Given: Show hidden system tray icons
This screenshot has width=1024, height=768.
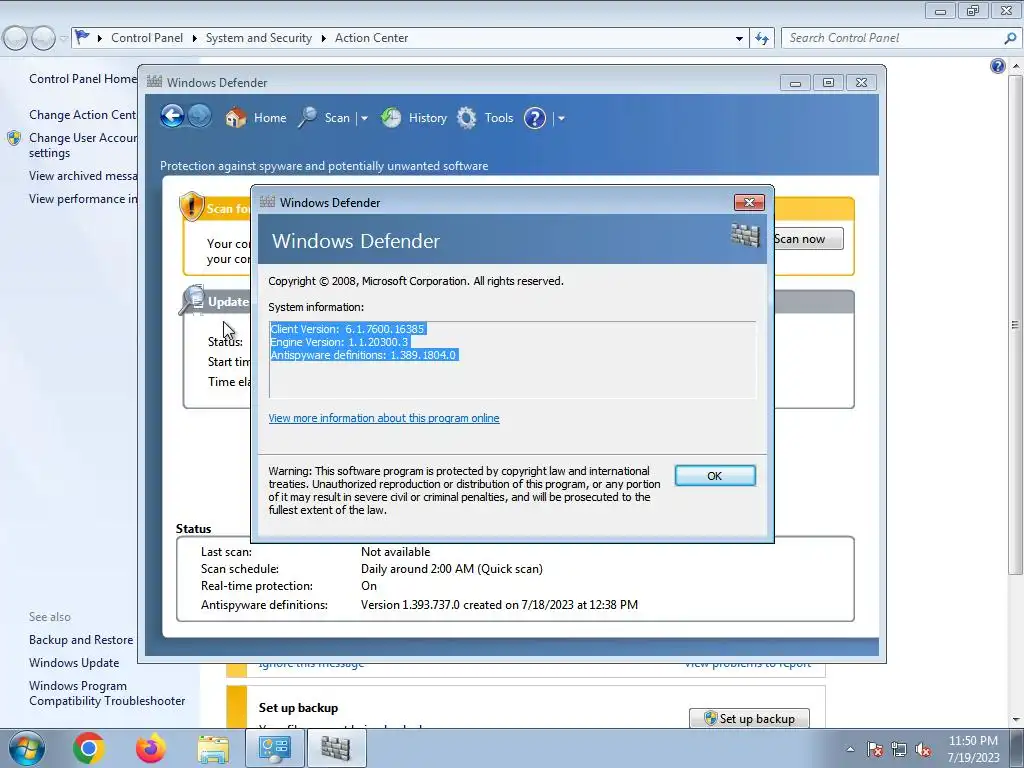Looking at the screenshot, I should pos(850,749).
